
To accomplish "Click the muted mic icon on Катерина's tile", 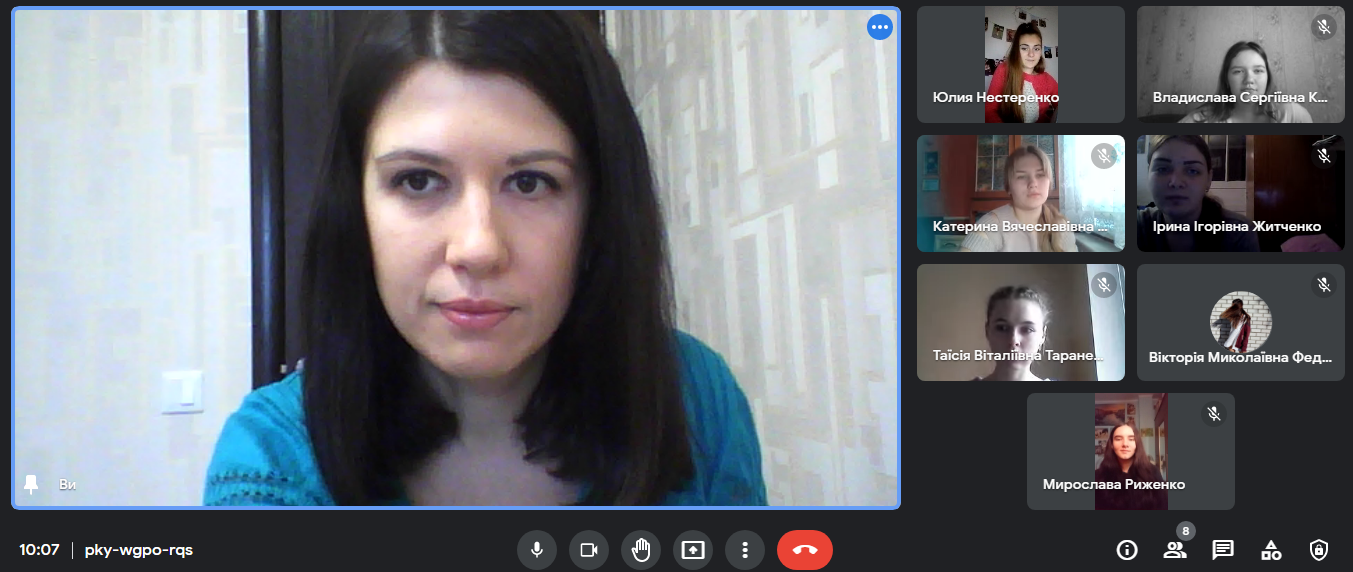I will click(1104, 156).
